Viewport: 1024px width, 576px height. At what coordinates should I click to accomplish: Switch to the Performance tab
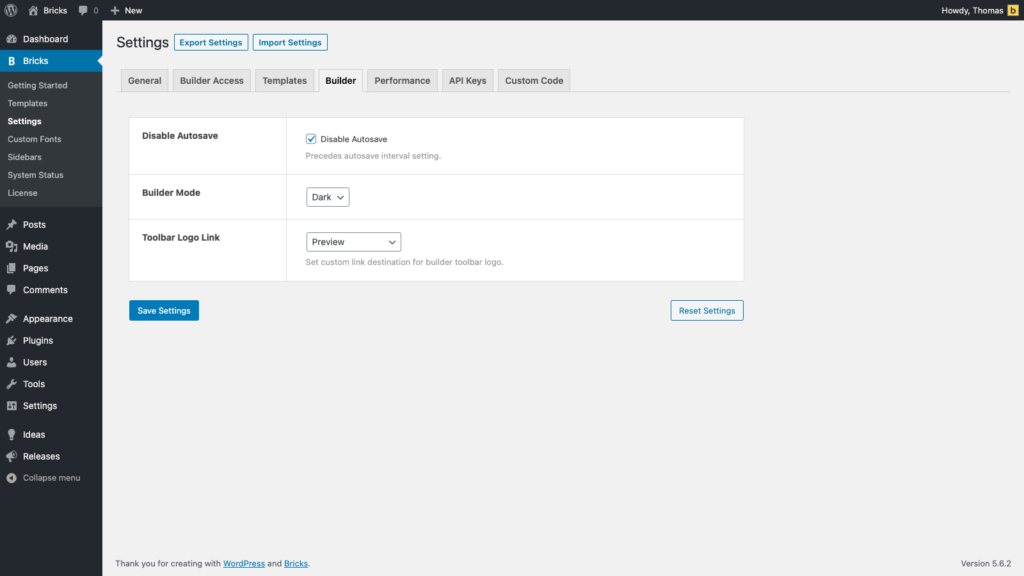(x=402, y=81)
